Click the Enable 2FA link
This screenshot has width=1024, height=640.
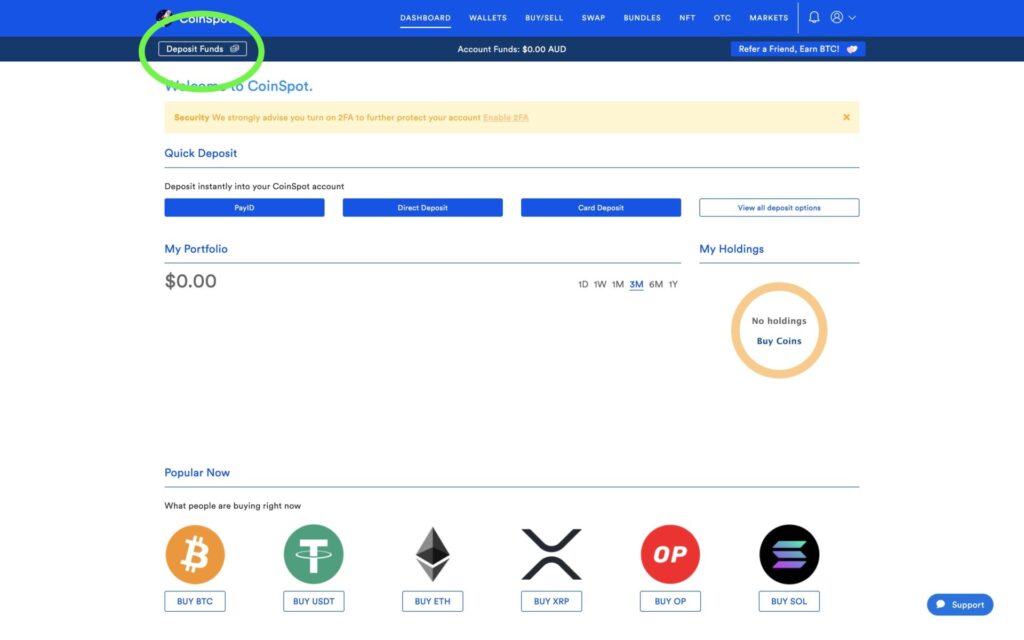[x=506, y=118]
